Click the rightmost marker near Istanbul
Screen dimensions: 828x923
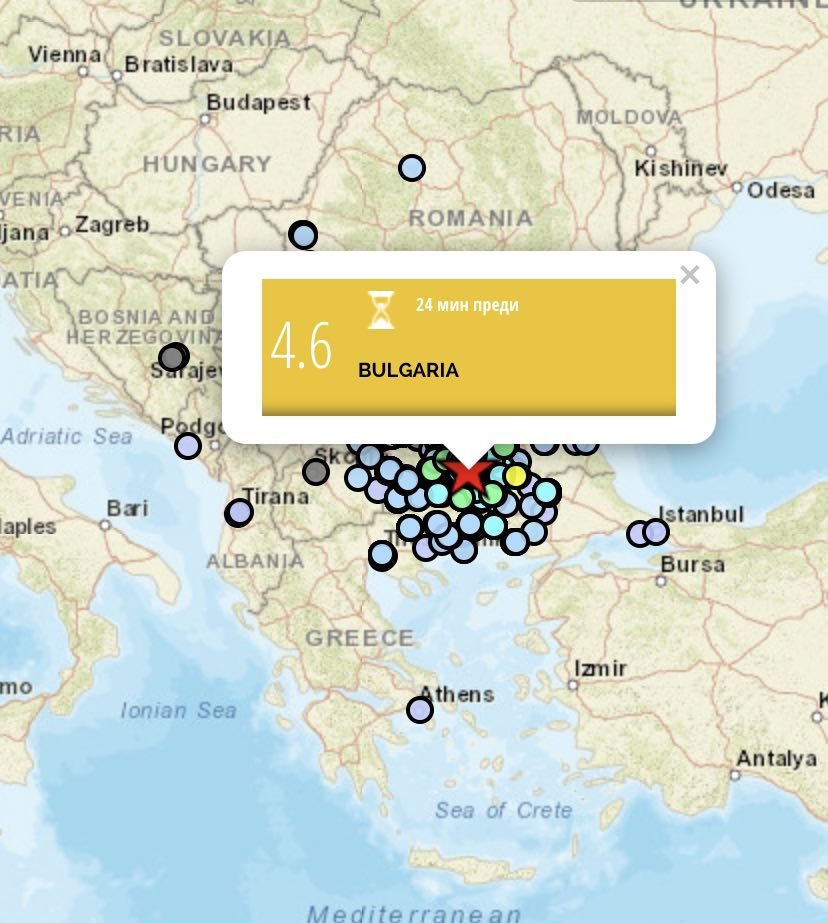pos(656,532)
